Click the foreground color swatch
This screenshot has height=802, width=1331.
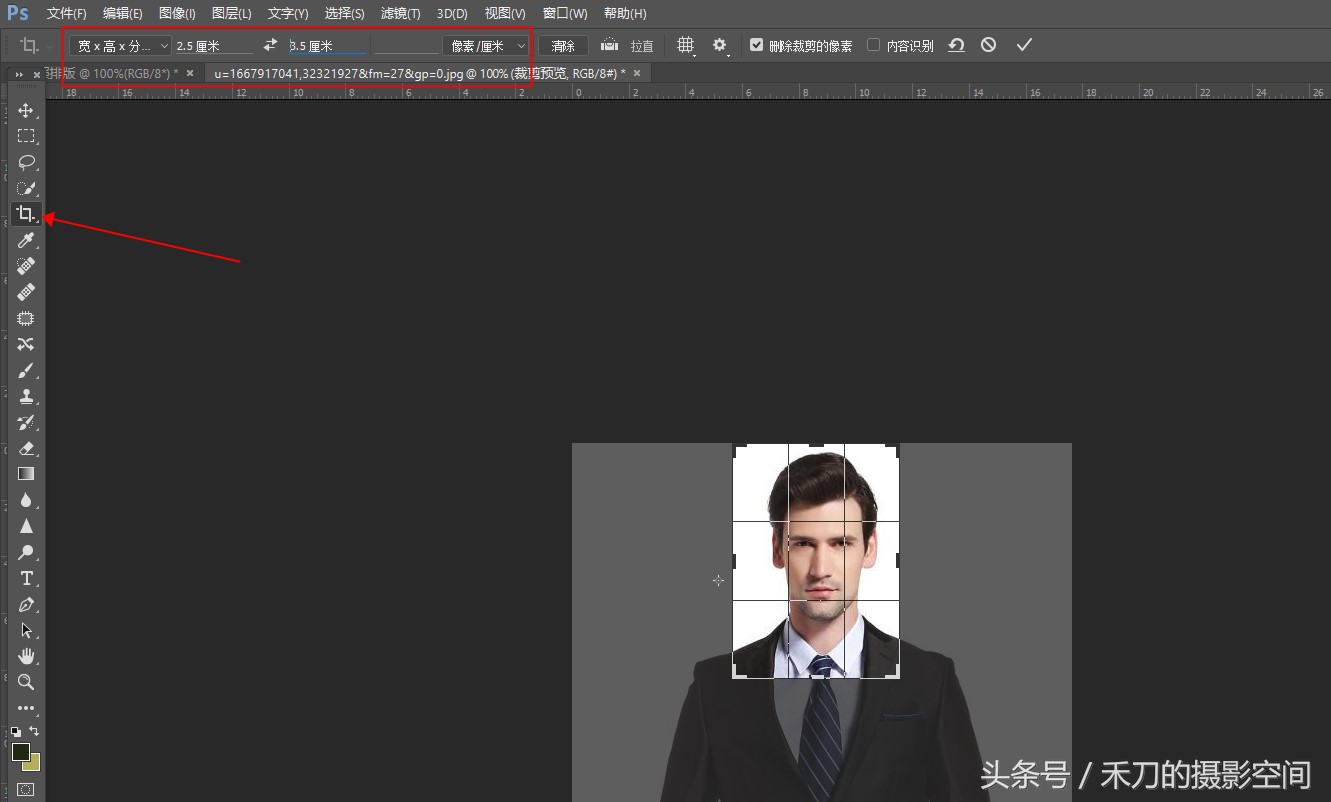click(x=20, y=751)
